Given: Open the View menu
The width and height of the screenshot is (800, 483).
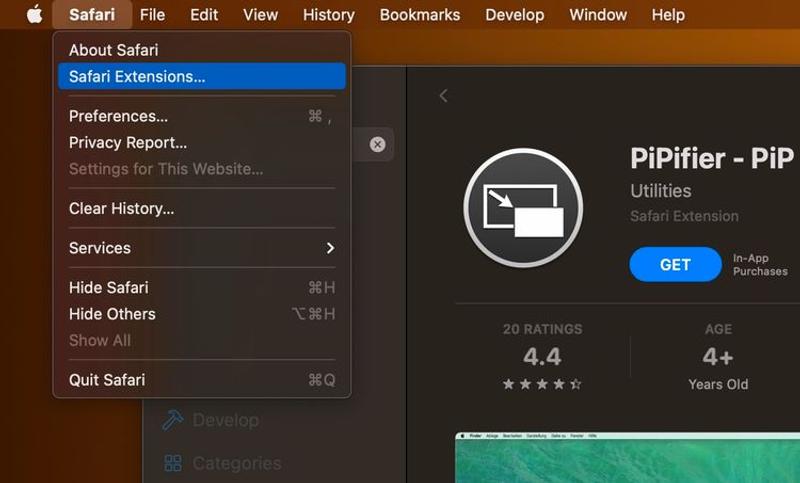Looking at the screenshot, I should (x=260, y=15).
